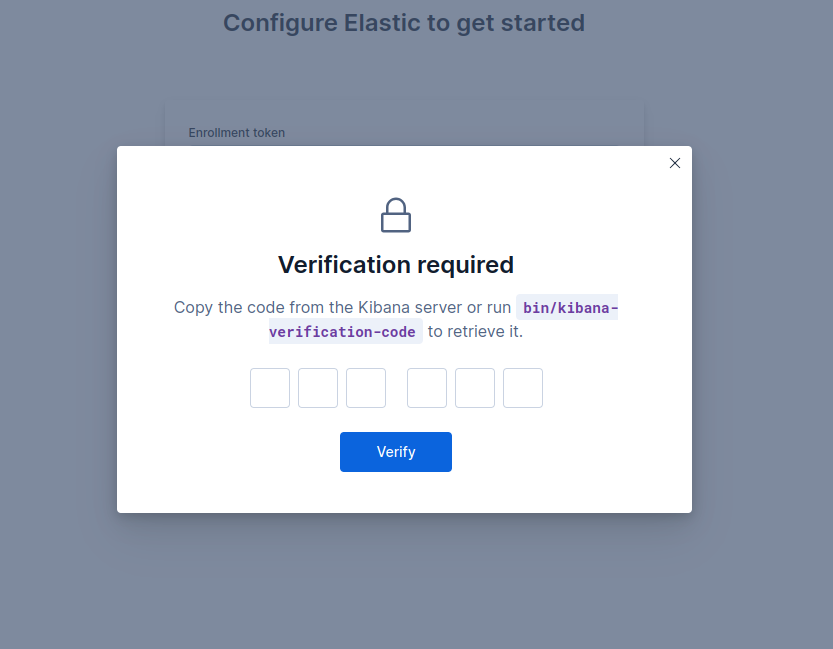Click the padlock shackle graphic
Viewport: 833px width, 649px height.
coord(395,203)
